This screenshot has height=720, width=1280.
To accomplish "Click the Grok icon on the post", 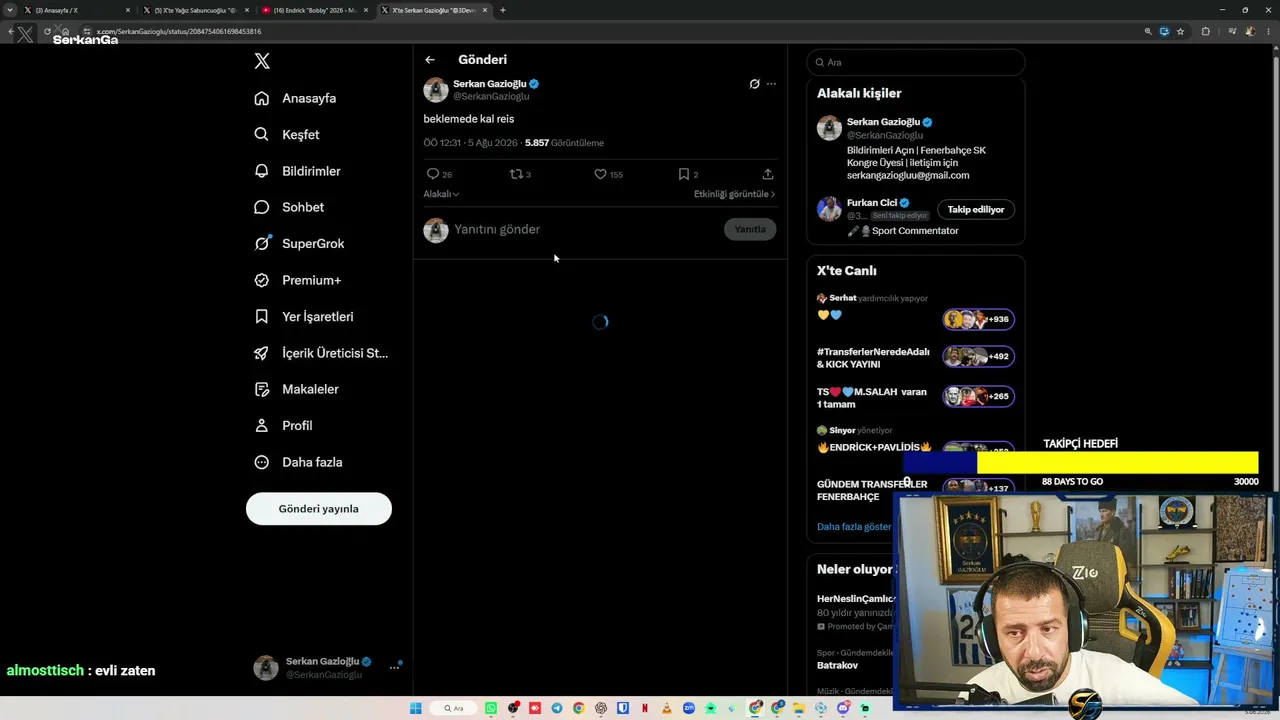I will pos(754,84).
